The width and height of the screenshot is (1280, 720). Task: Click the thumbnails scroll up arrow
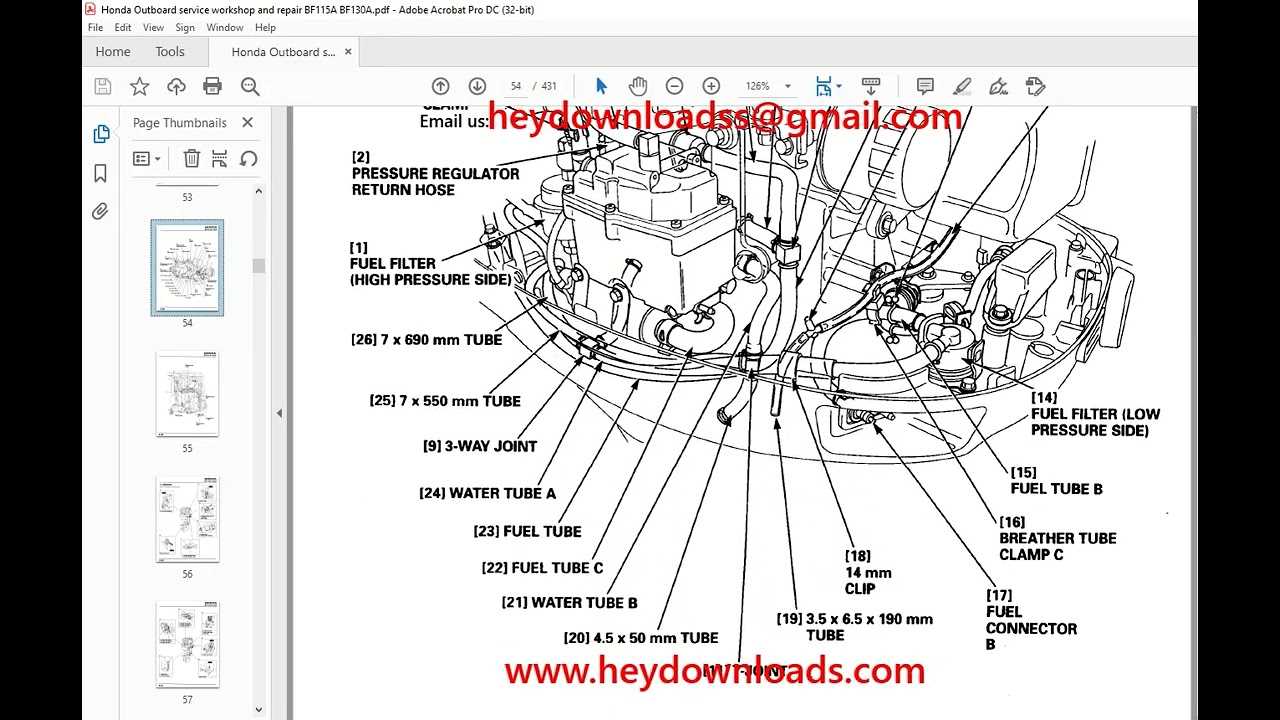[x=259, y=190]
